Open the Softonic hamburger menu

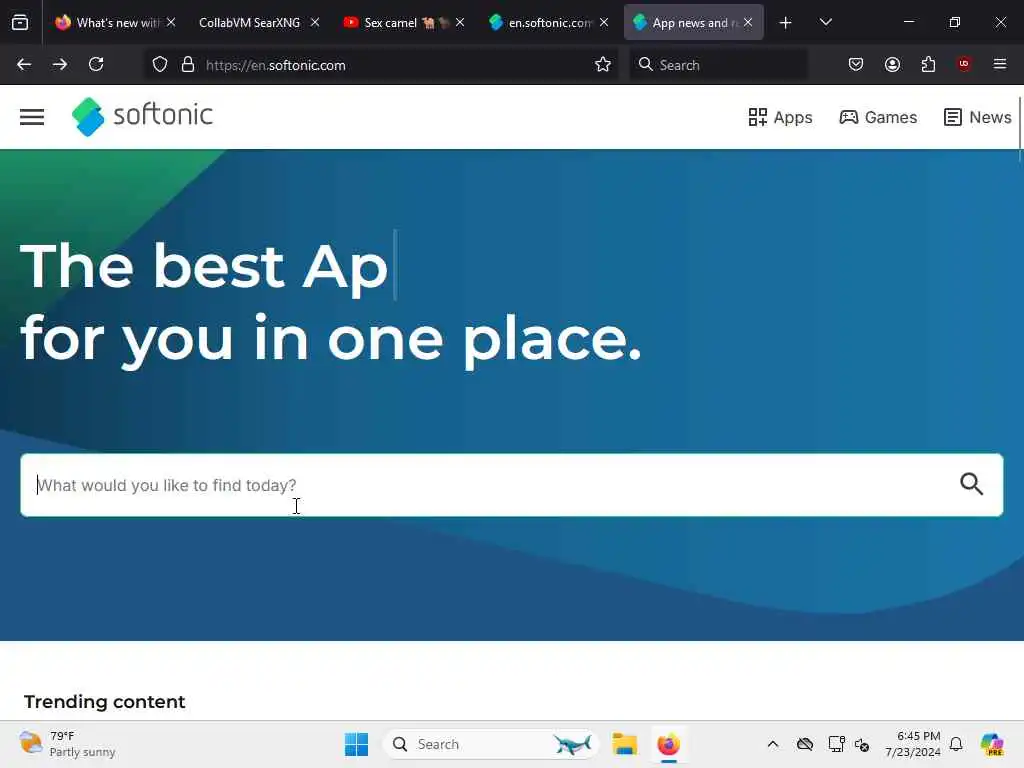32,117
